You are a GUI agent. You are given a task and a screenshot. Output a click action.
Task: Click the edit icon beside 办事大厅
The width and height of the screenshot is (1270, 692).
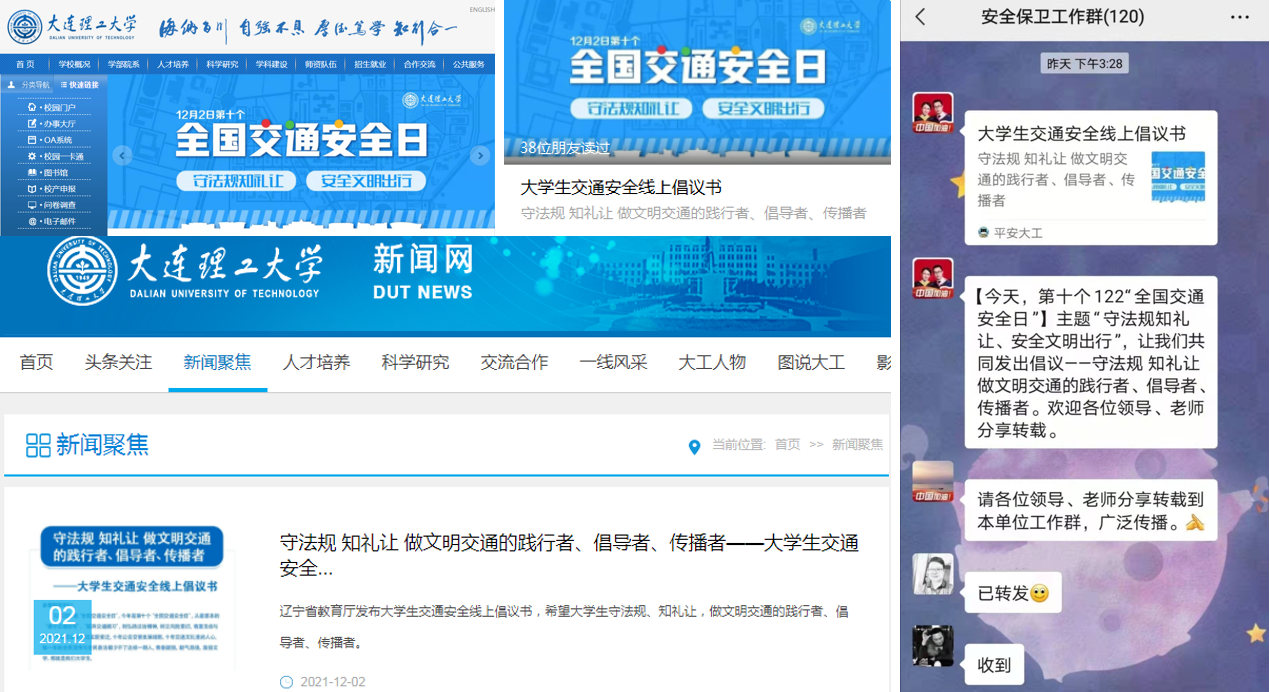(x=32, y=124)
